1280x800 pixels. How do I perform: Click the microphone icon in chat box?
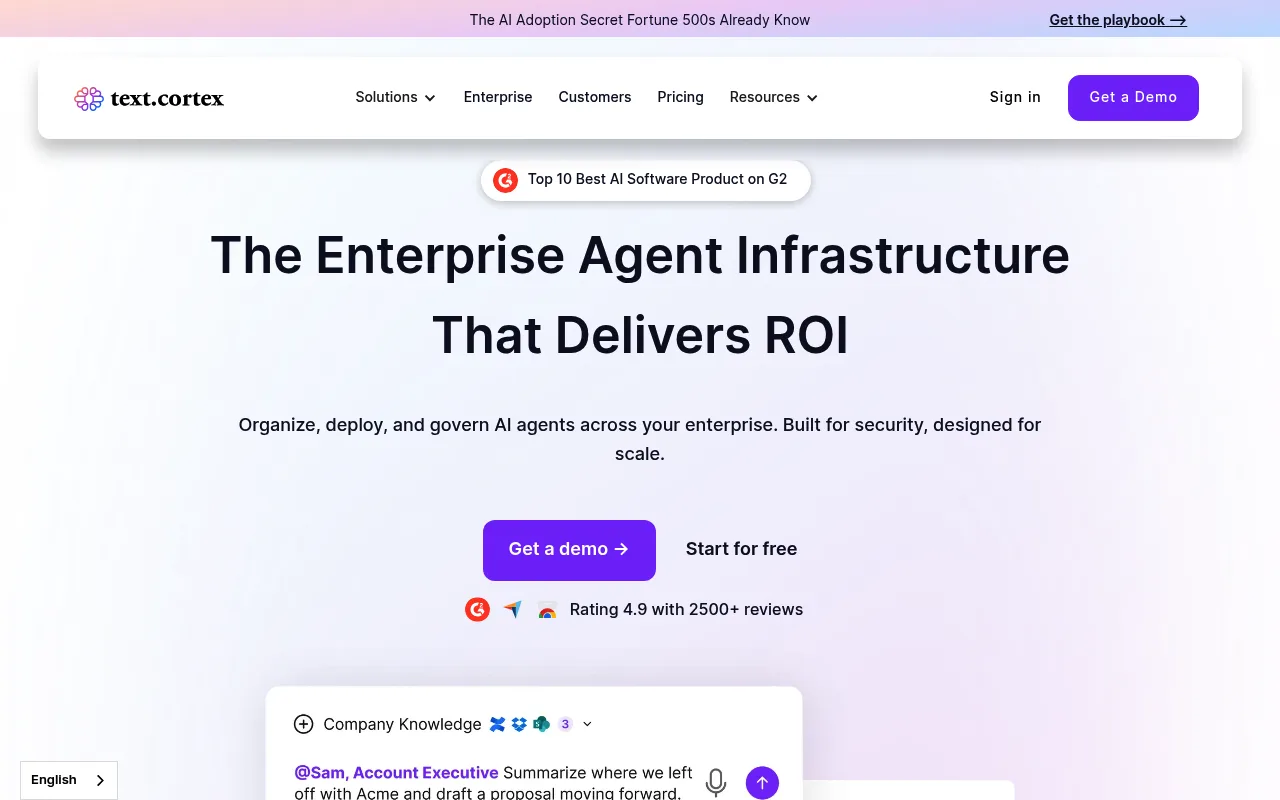click(716, 782)
